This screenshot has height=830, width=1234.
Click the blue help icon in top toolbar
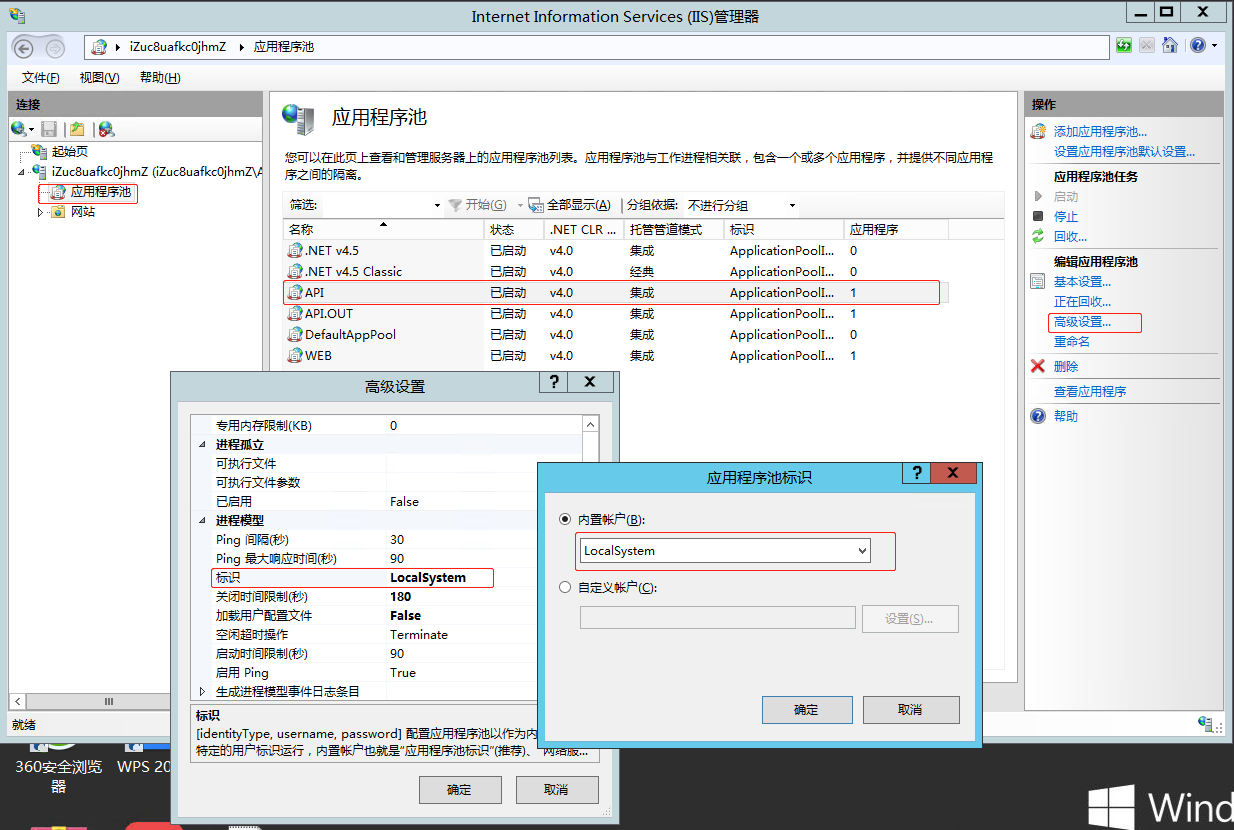tap(1198, 46)
